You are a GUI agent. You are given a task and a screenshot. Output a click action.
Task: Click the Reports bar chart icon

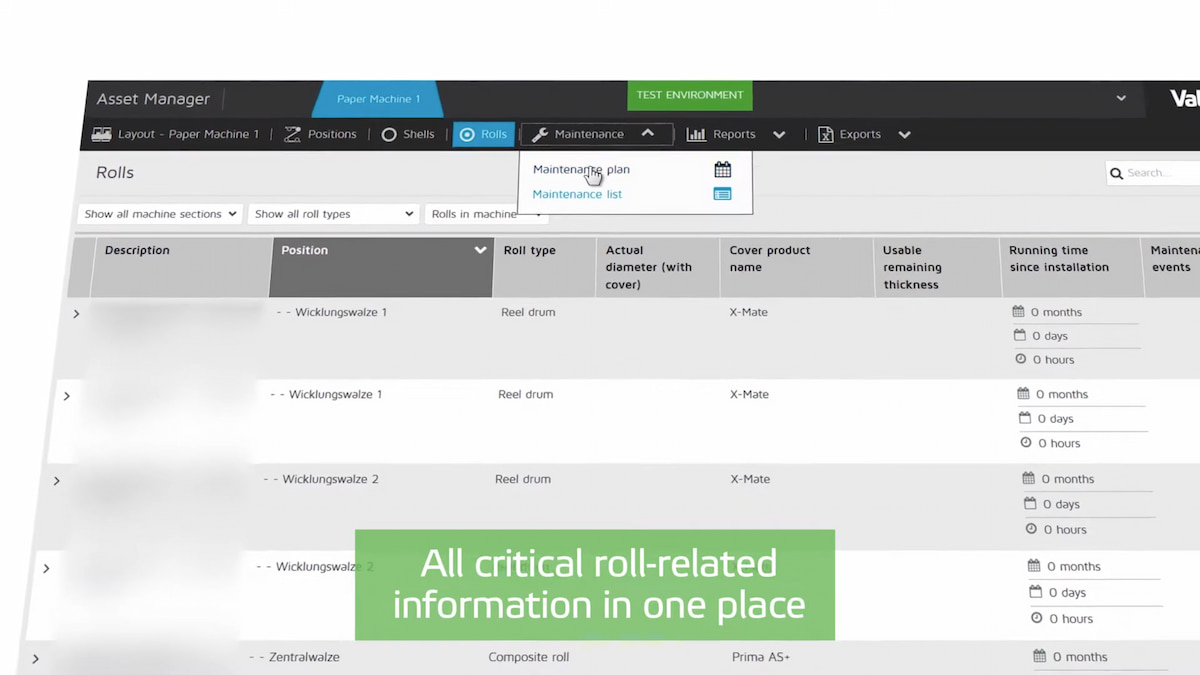(x=696, y=134)
